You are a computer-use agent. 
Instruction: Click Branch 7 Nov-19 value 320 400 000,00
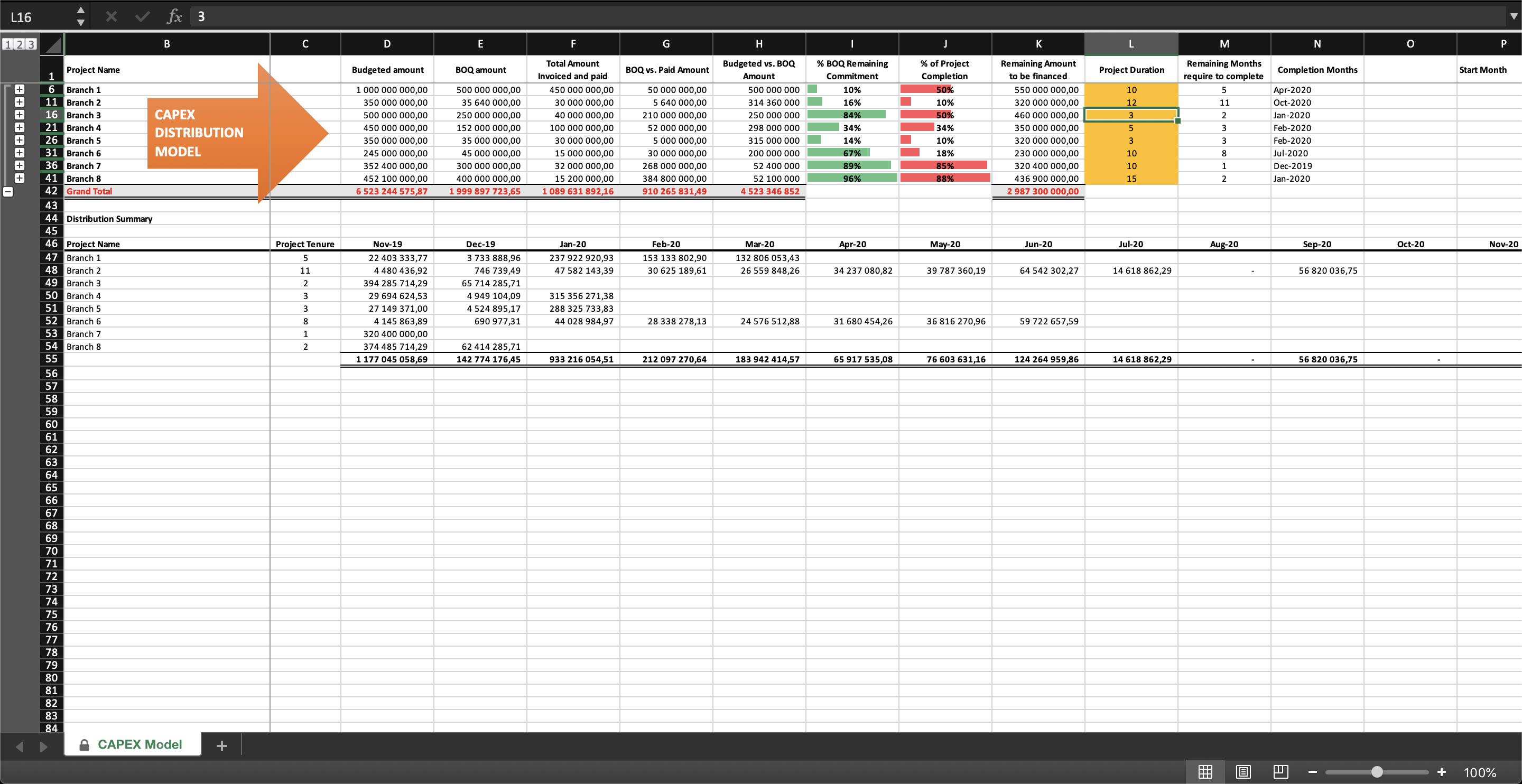click(387, 334)
